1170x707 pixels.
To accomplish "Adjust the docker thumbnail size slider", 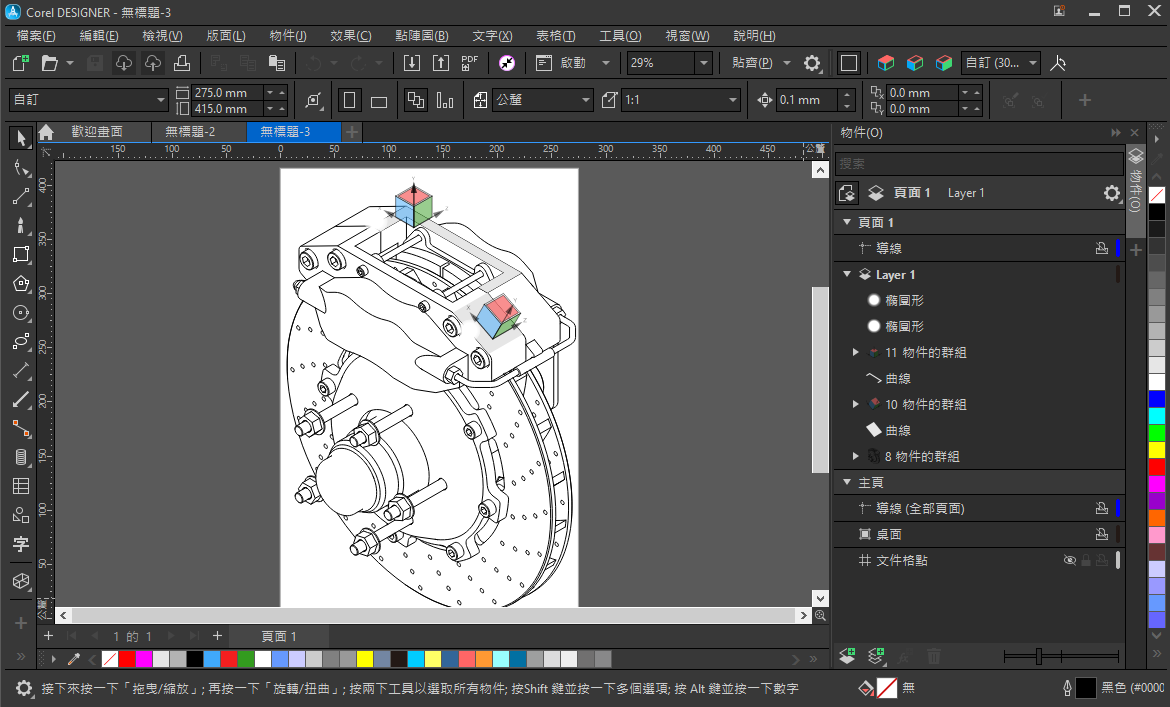I will coord(1039,656).
